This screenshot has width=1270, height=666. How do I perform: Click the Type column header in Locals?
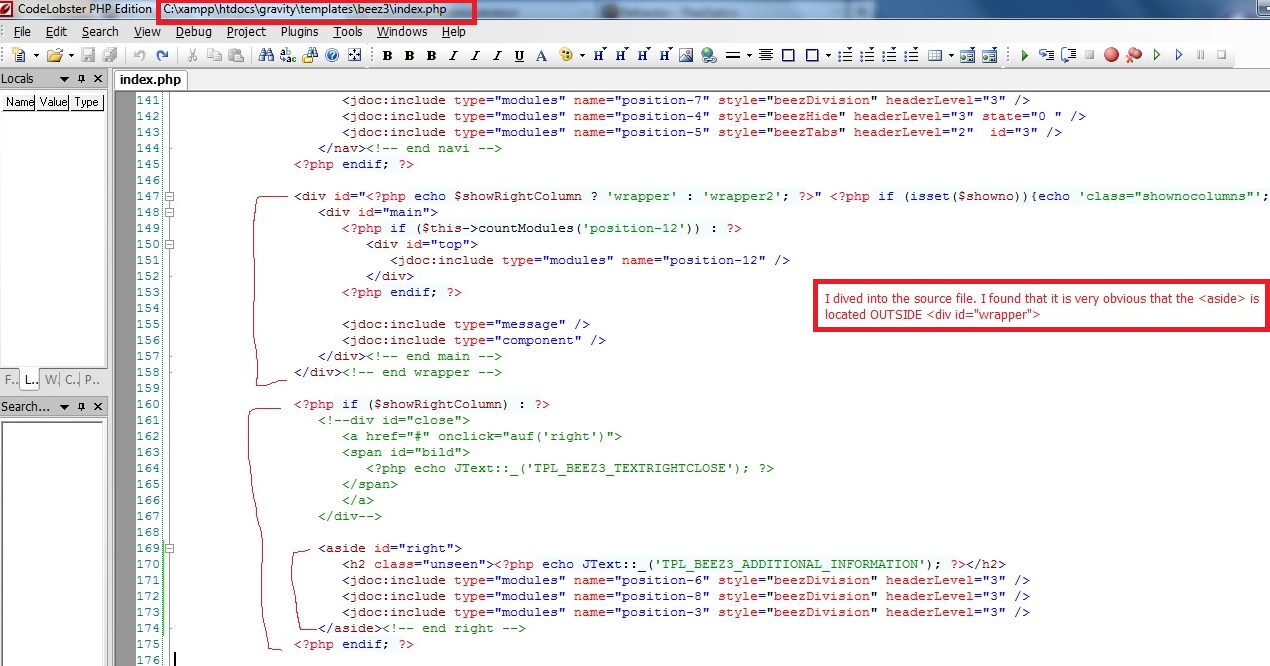[x=86, y=102]
